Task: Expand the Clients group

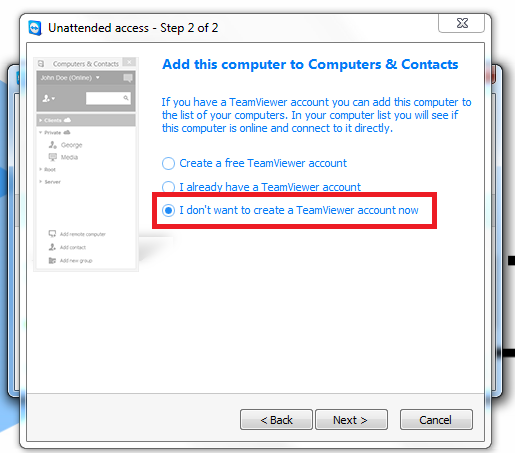Action: coord(41,120)
